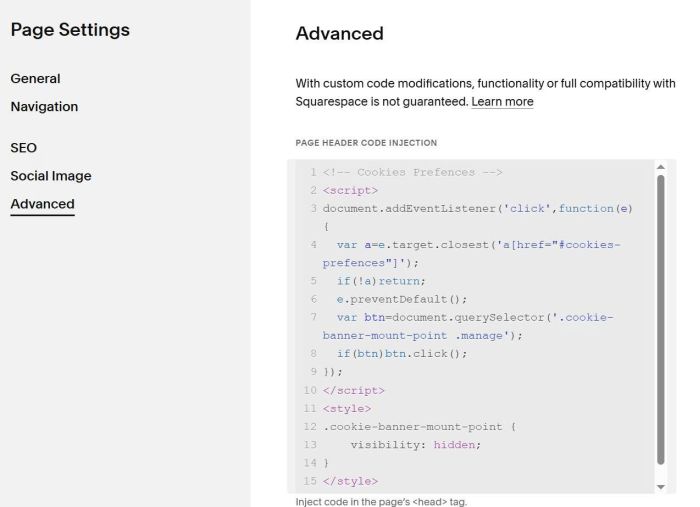Click the code editor scroll-up arrow
The width and height of the screenshot is (700, 507).
[660, 166]
